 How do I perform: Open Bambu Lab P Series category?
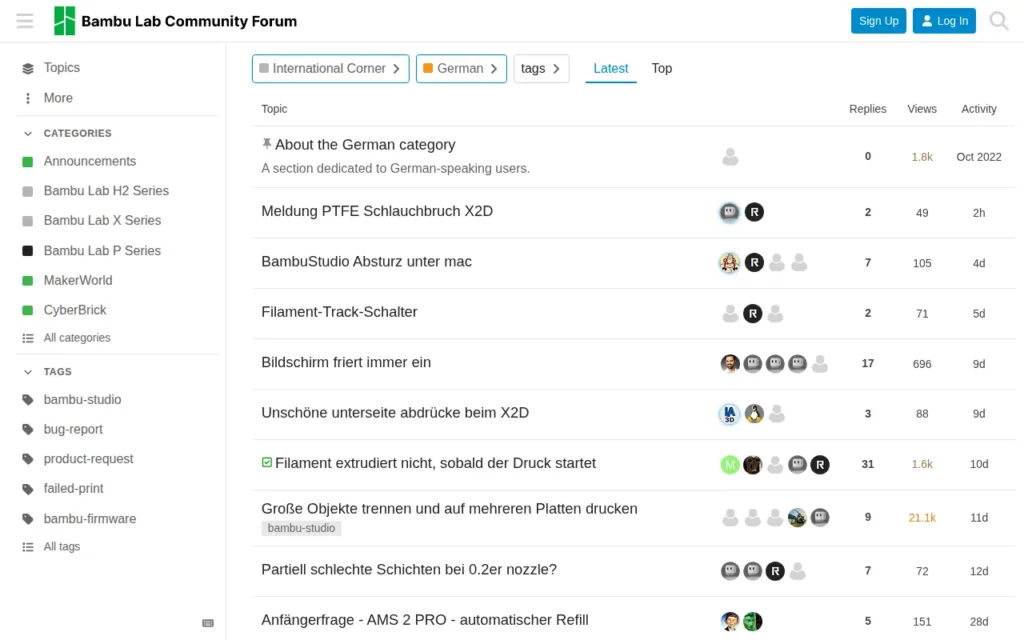point(102,251)
